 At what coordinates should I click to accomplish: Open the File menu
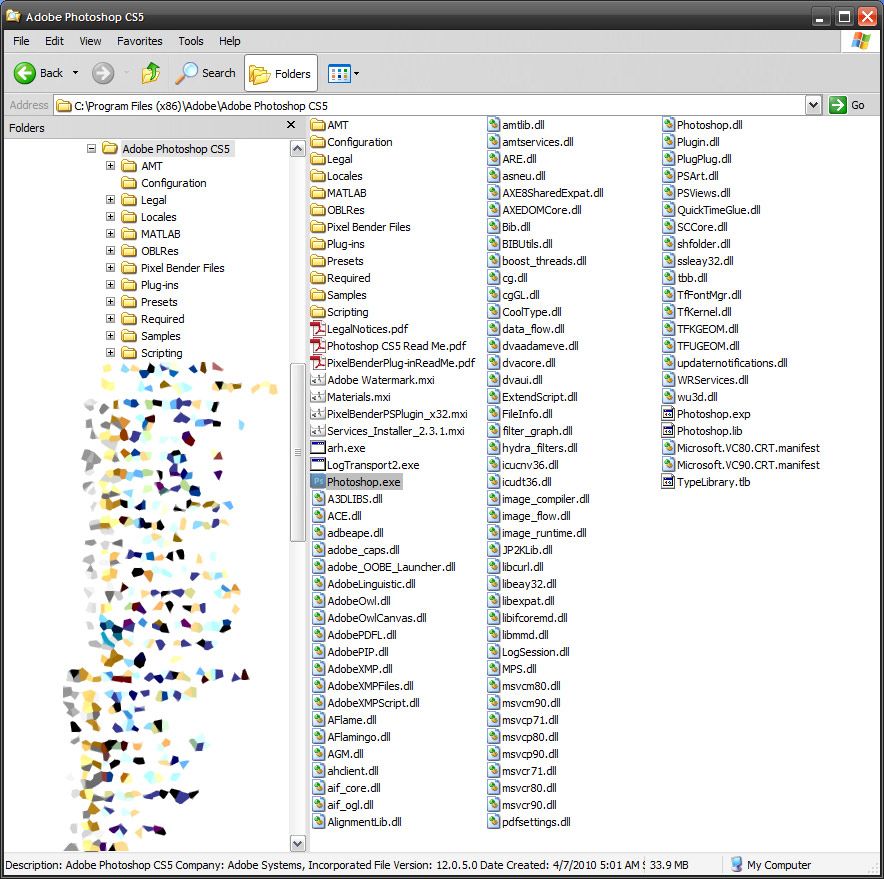tap(21, 41)
